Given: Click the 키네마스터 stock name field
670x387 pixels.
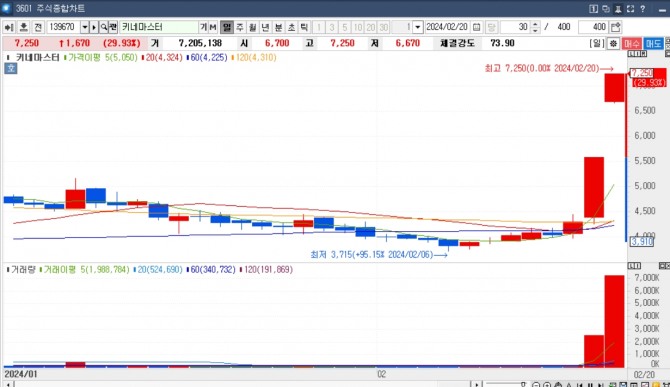Looking at the screenshot, I should (x=159, y=27).
